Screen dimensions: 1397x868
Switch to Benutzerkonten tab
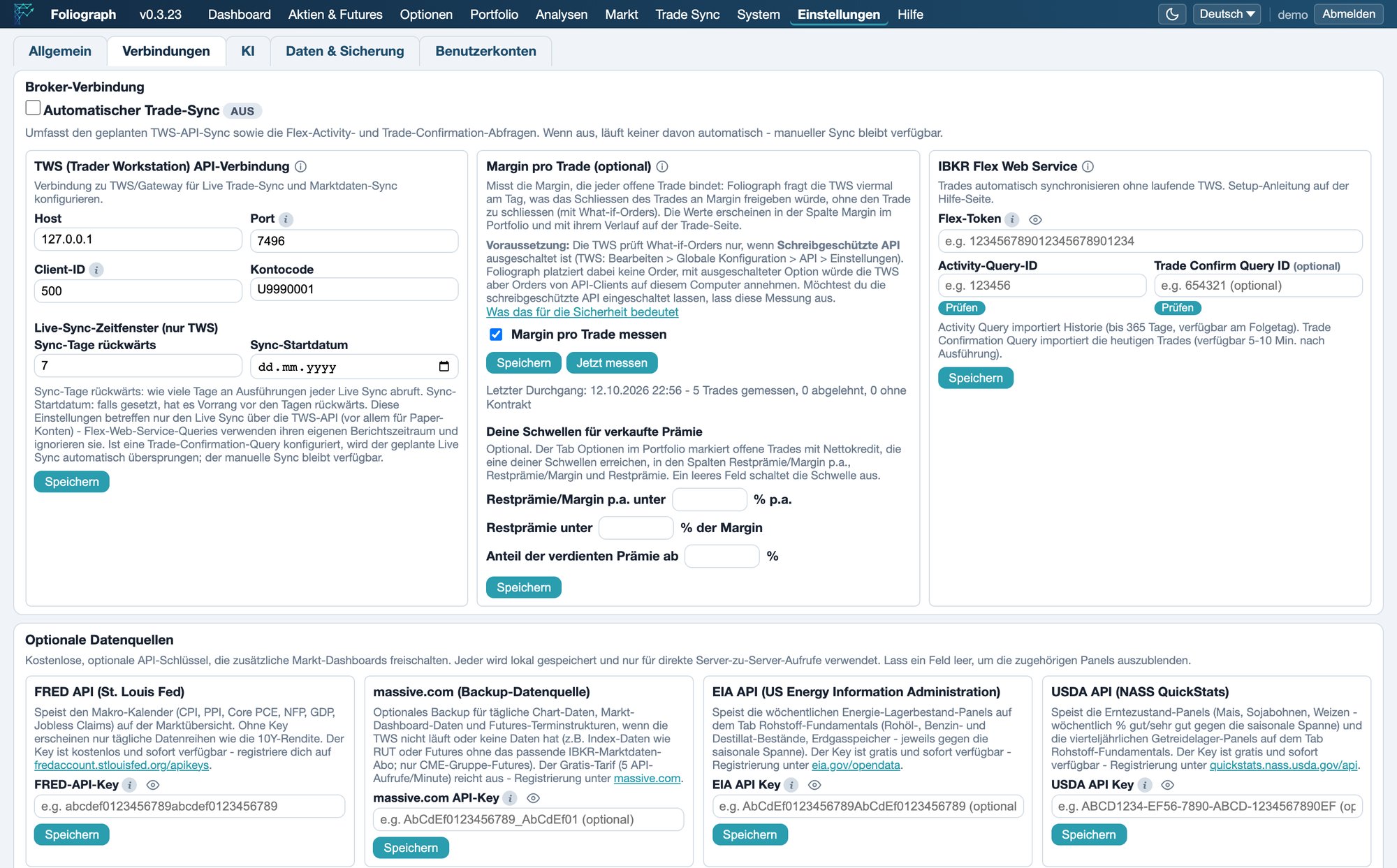(485, 51)
